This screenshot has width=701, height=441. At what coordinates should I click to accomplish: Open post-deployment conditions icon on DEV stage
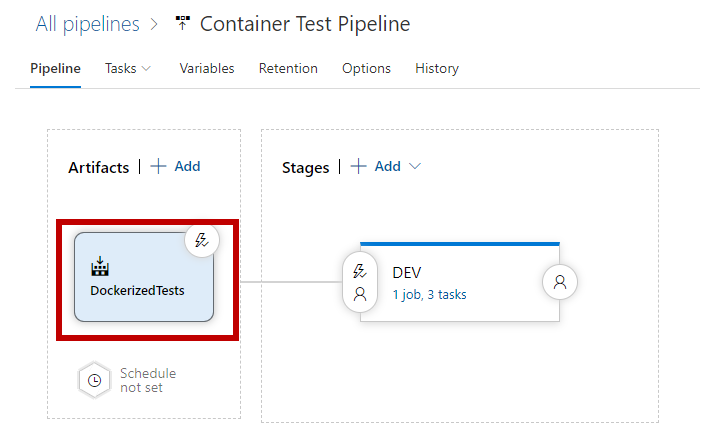[x=560, y=282]
